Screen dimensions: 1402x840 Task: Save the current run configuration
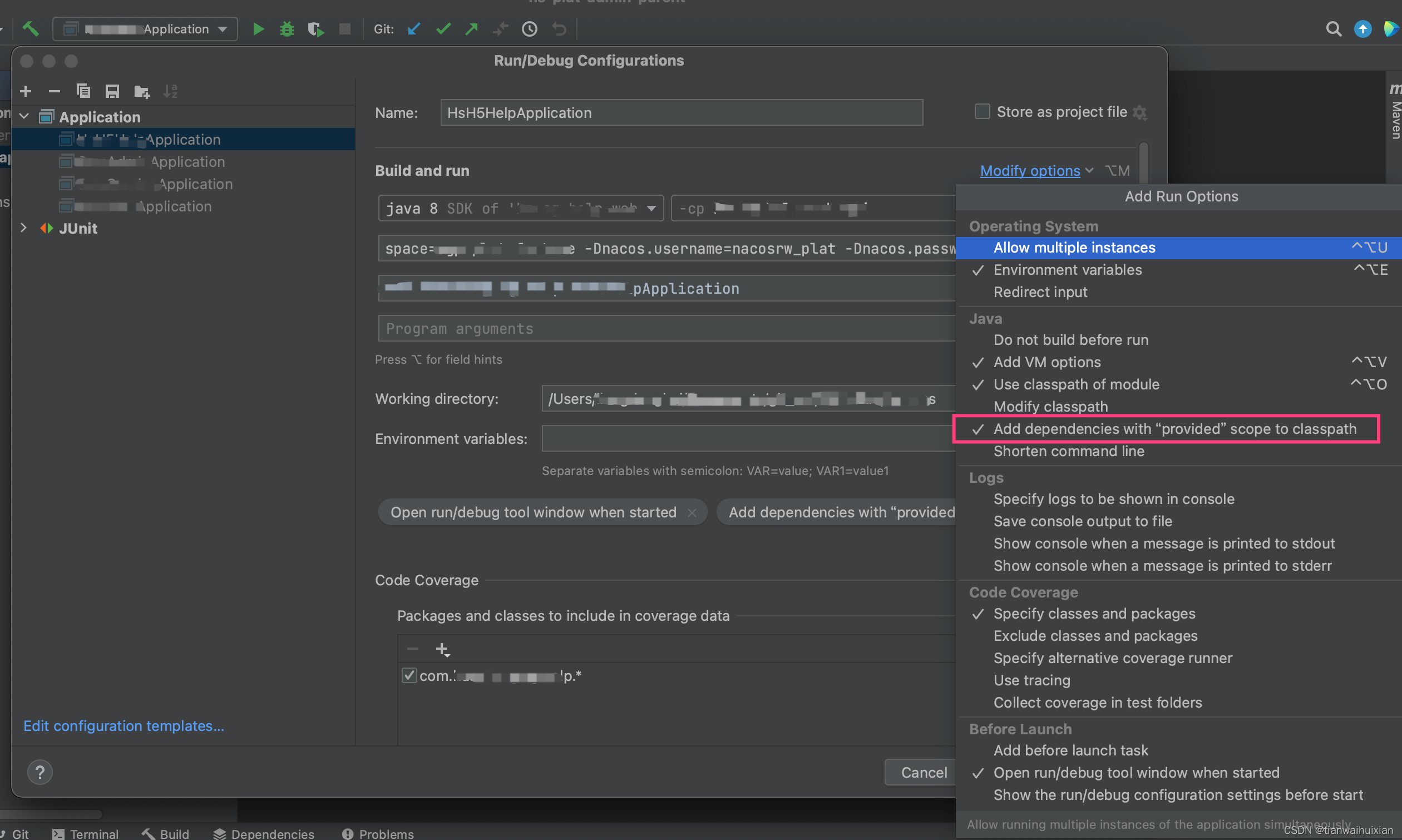[x=112, y=91]
